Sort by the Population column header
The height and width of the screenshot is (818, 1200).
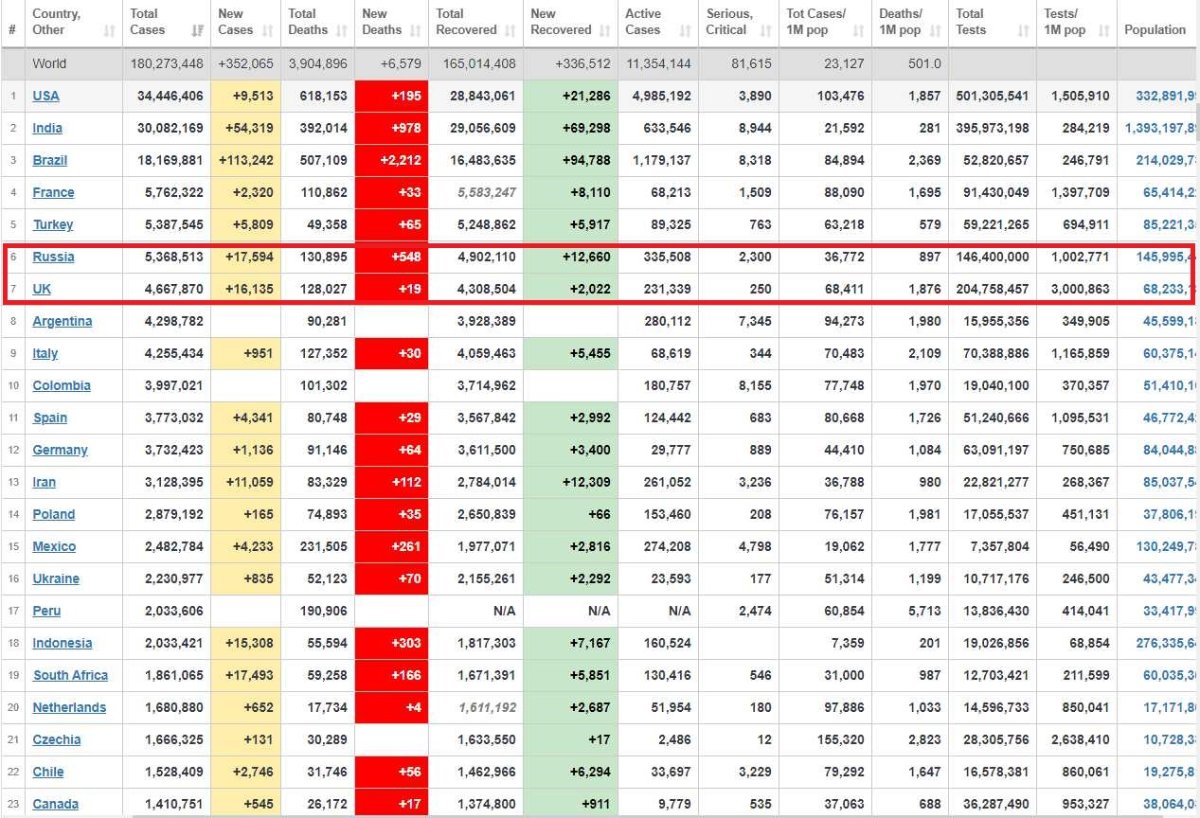point(1155,30)
